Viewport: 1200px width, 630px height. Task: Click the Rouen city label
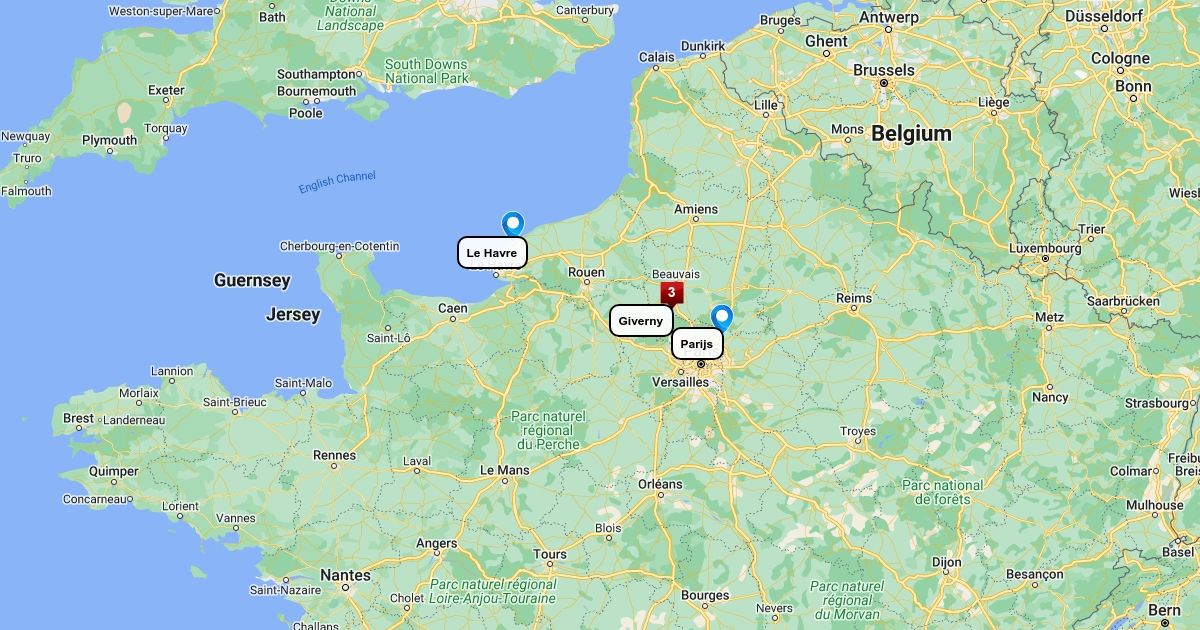(586, 272)
